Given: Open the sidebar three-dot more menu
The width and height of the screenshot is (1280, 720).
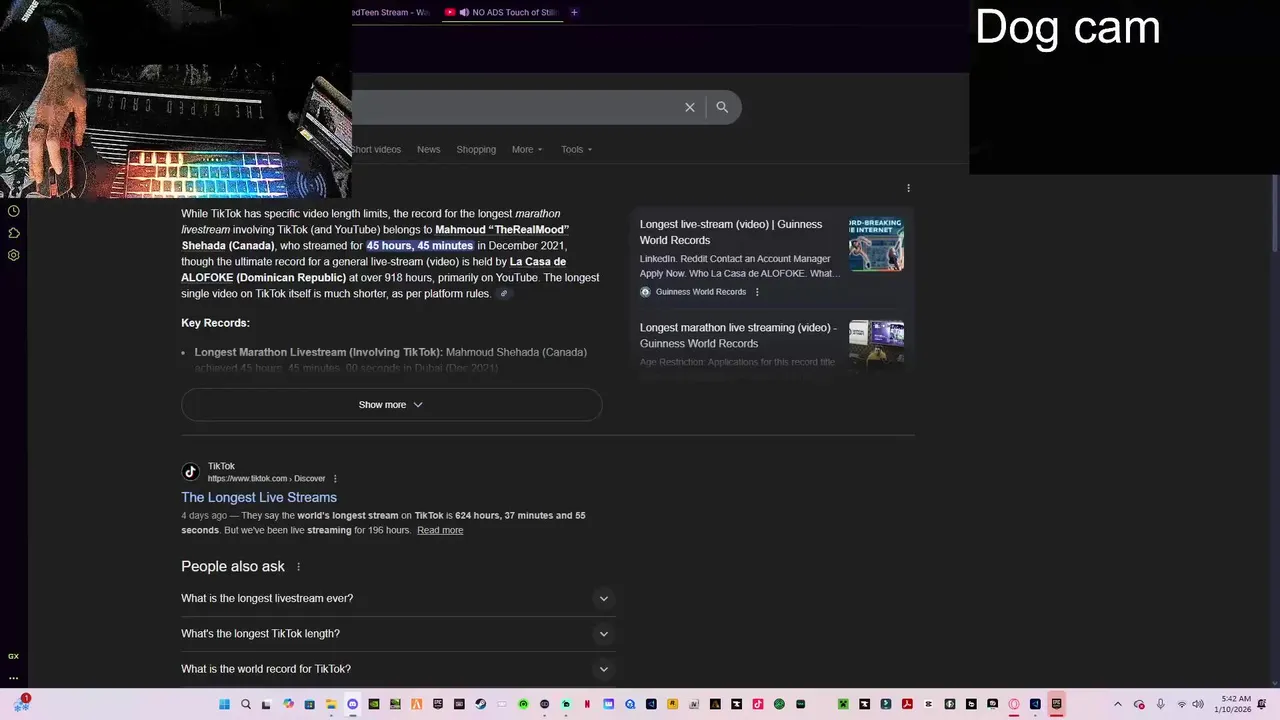Looking at the screenshot, I should pos(13,678).
